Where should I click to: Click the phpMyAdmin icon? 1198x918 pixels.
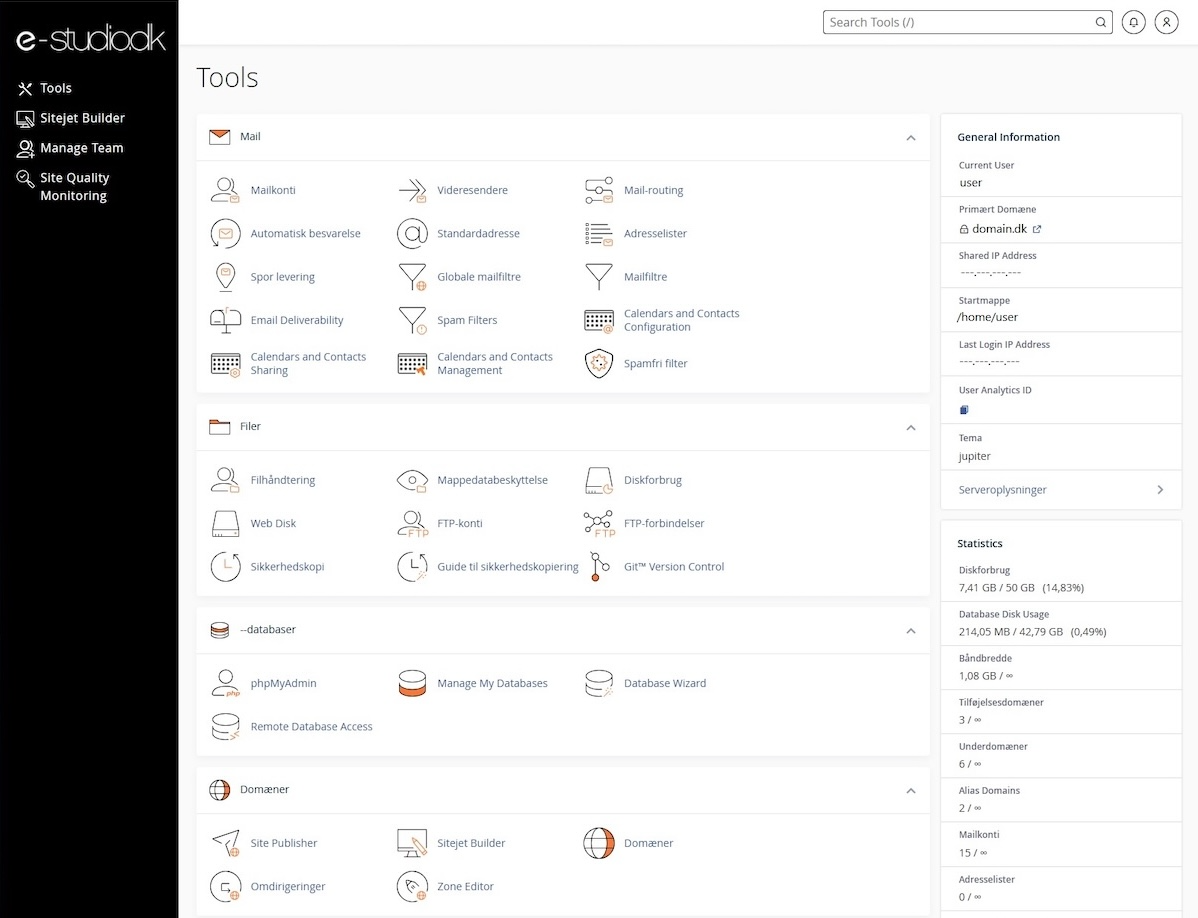[225, 683]
